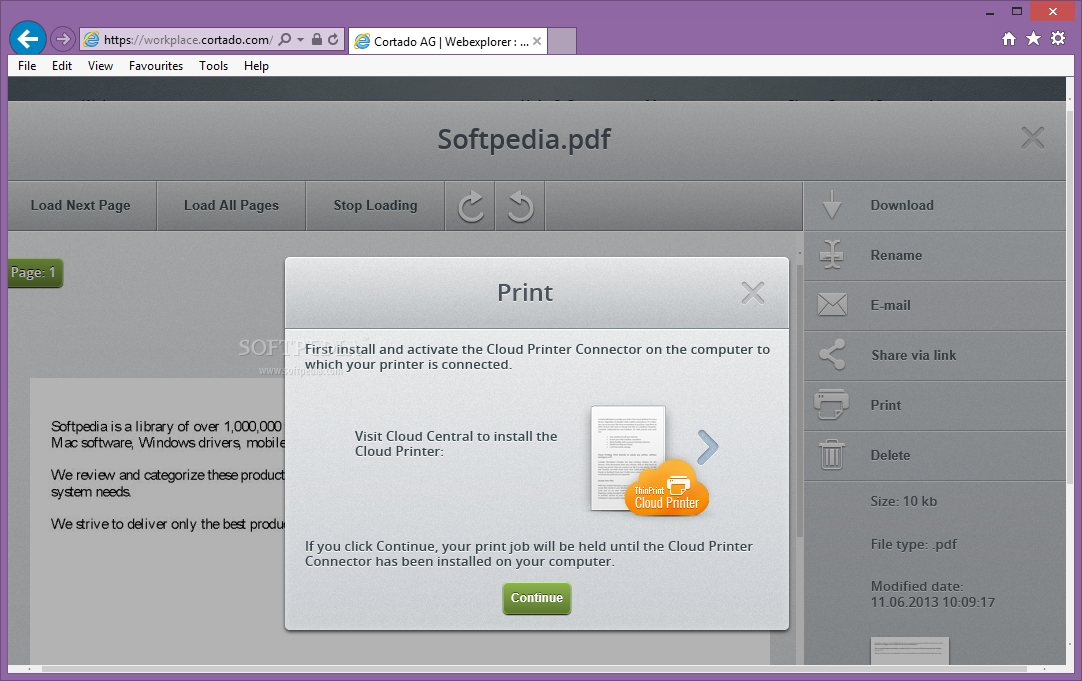
Task: Click the refresh icon in address bar
Action: tap(333, 39)
